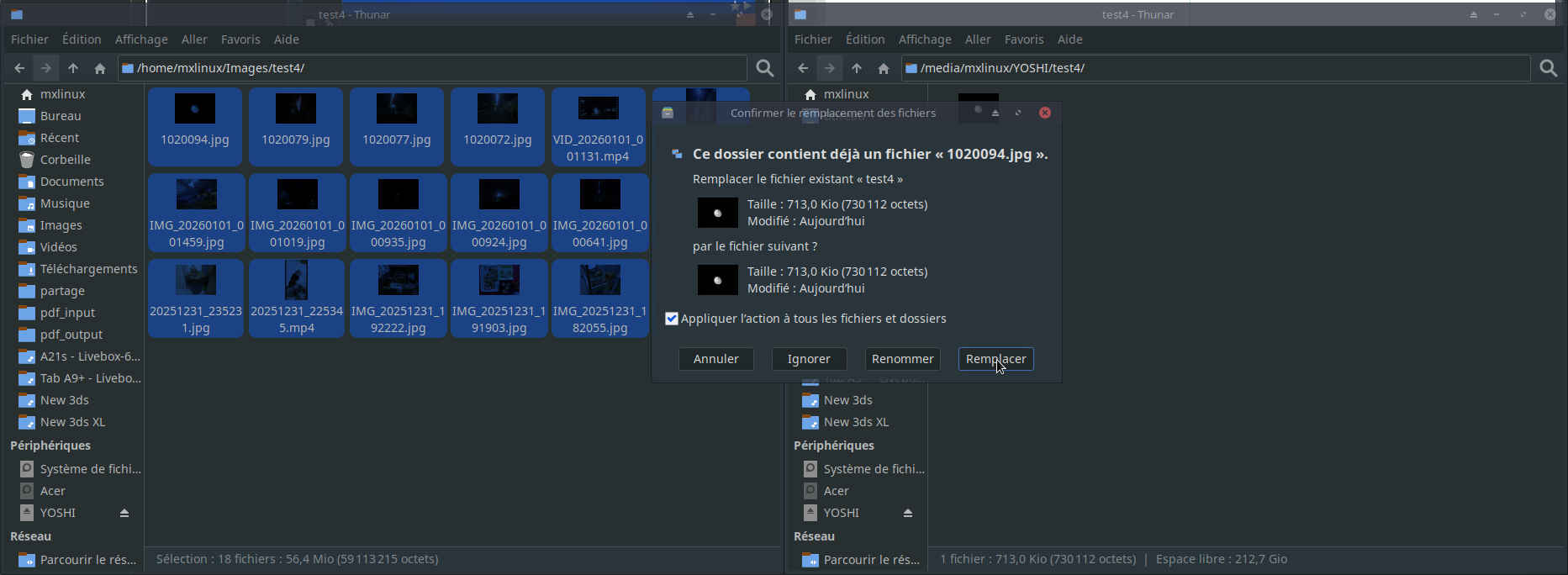Click the back arrow in left Thunar window

(19, 68)
